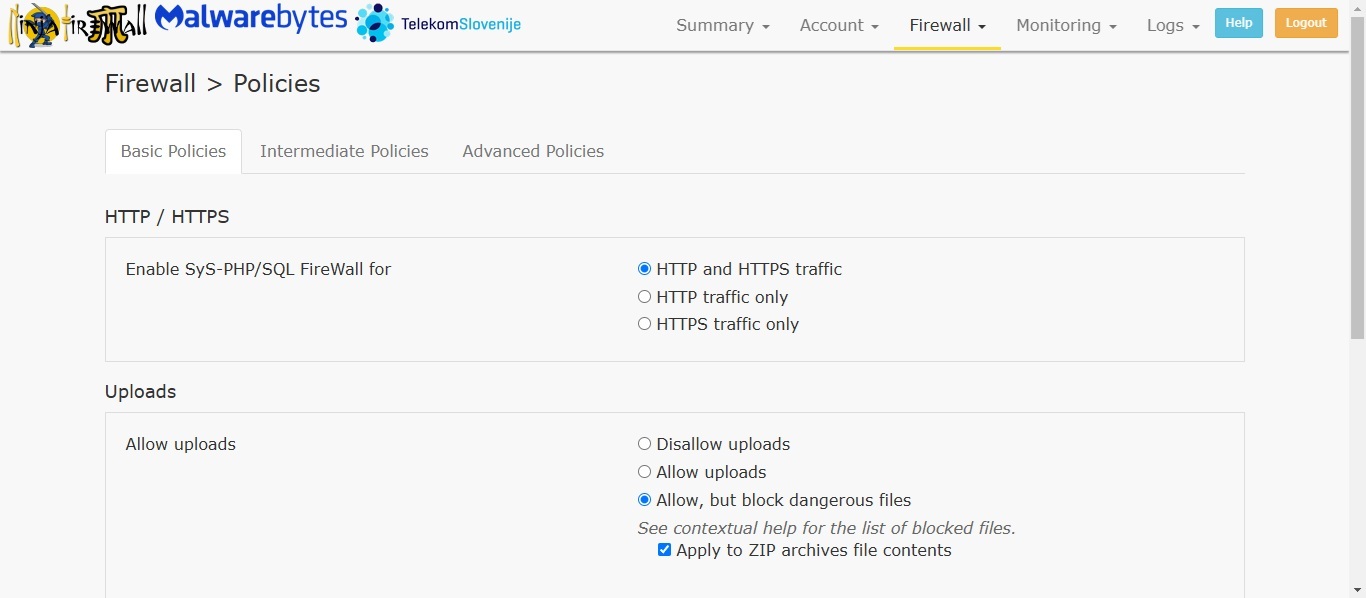Open the Firewall dropdown menu

pyautogui.click(x=947, y=26)
